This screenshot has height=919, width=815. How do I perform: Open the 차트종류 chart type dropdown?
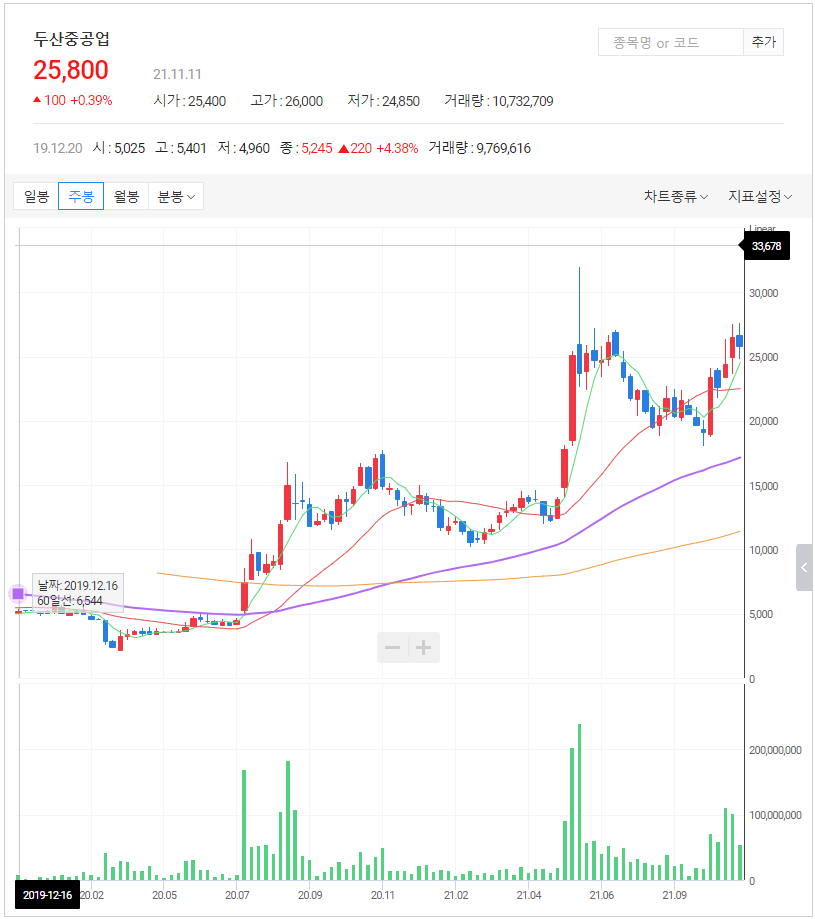(x=676, y=196)
